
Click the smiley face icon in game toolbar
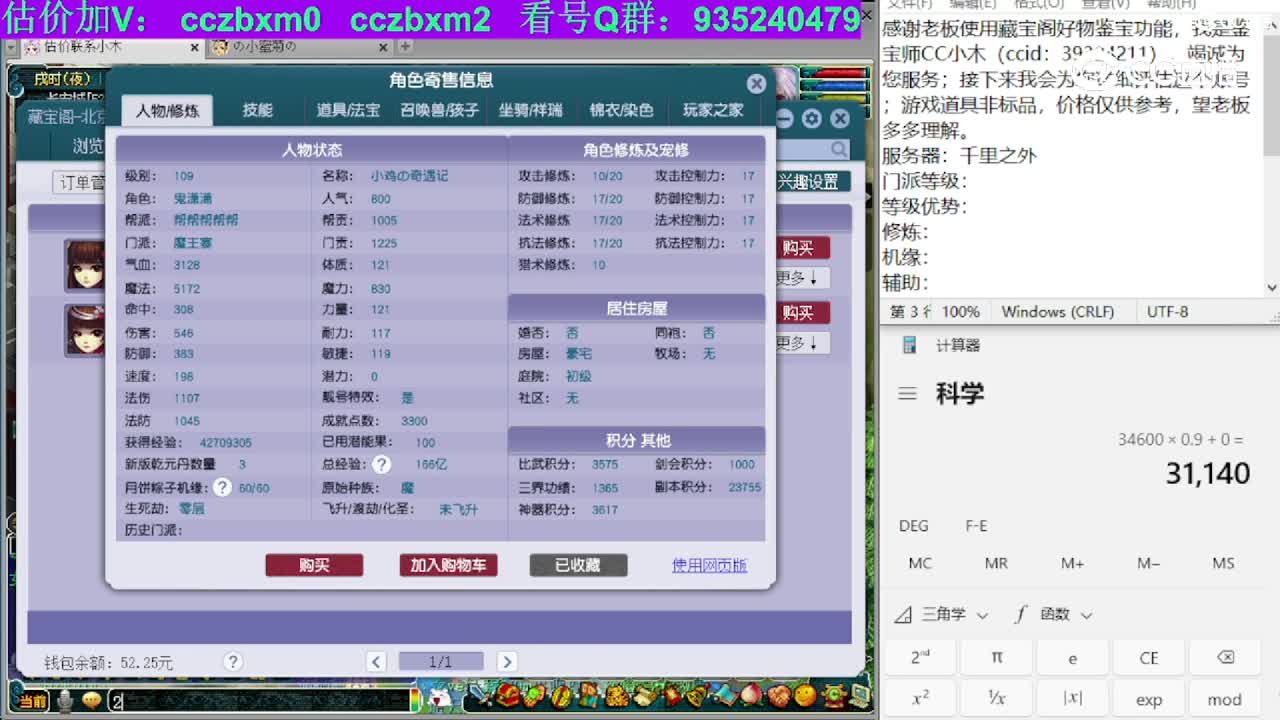805,695
